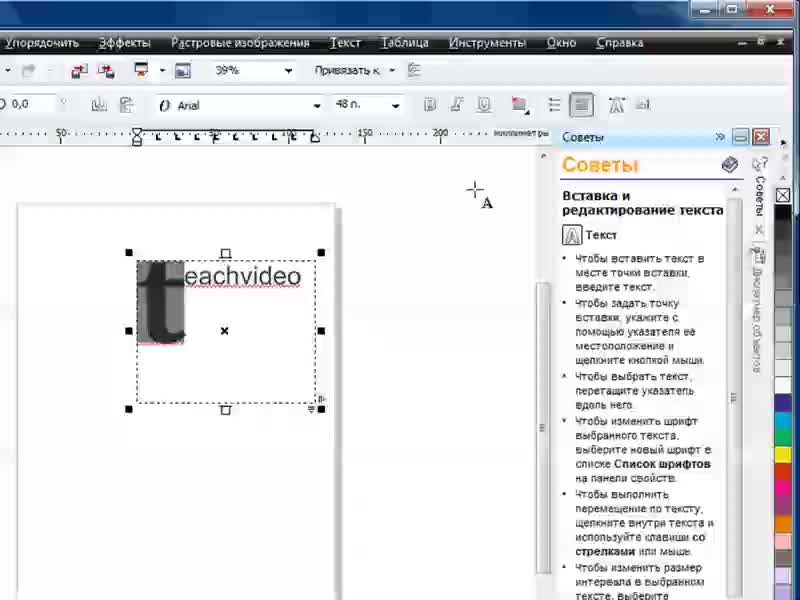This screenshot has height=600, width=800.
Task: Click the book icon in Советы panel
Action: click(x=730, y=164)
